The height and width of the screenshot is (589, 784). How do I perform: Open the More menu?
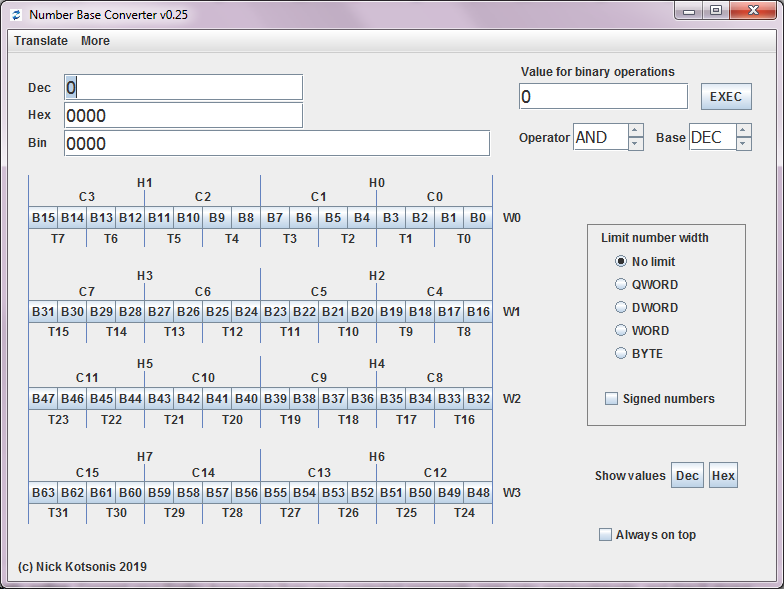point(95,41)
